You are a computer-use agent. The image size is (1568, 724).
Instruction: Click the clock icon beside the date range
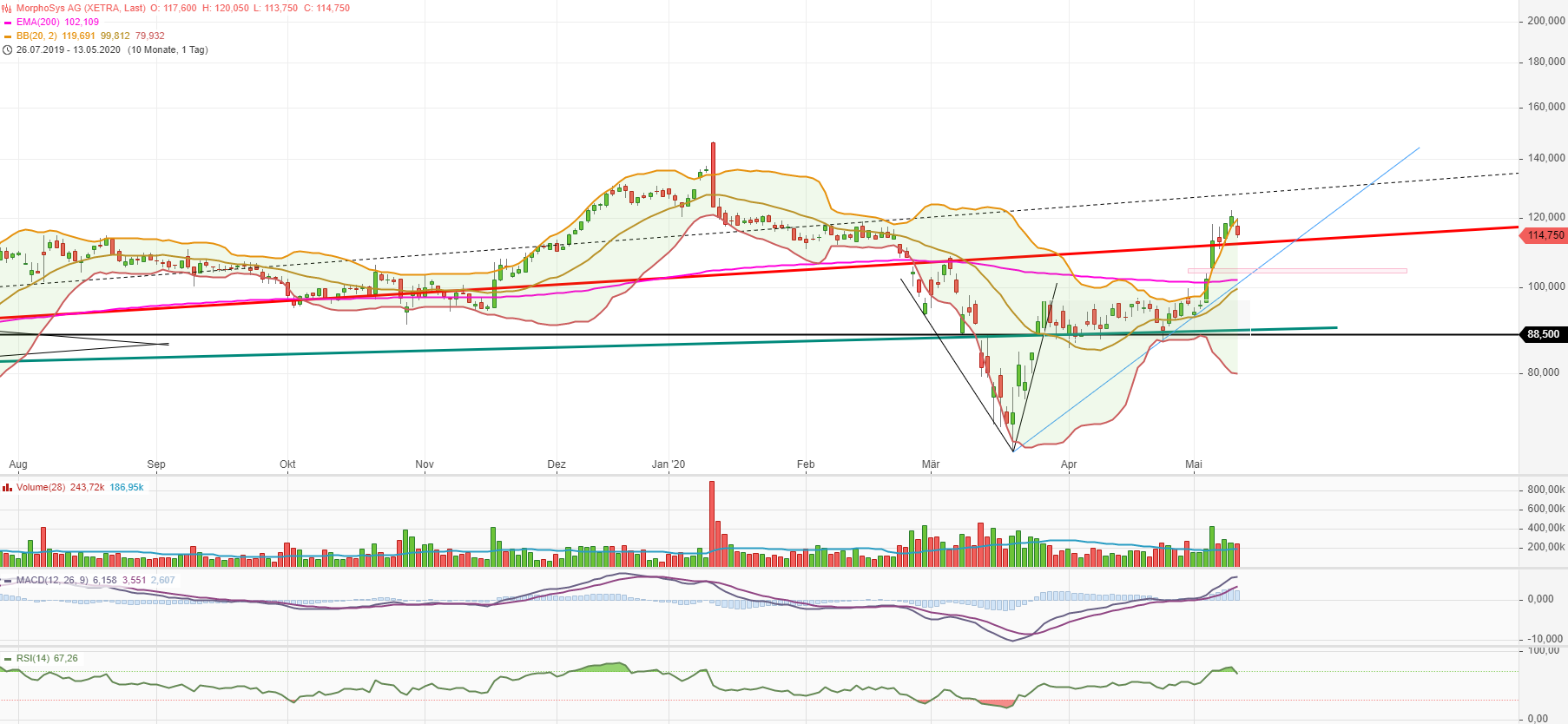click(x=8, y=50)
